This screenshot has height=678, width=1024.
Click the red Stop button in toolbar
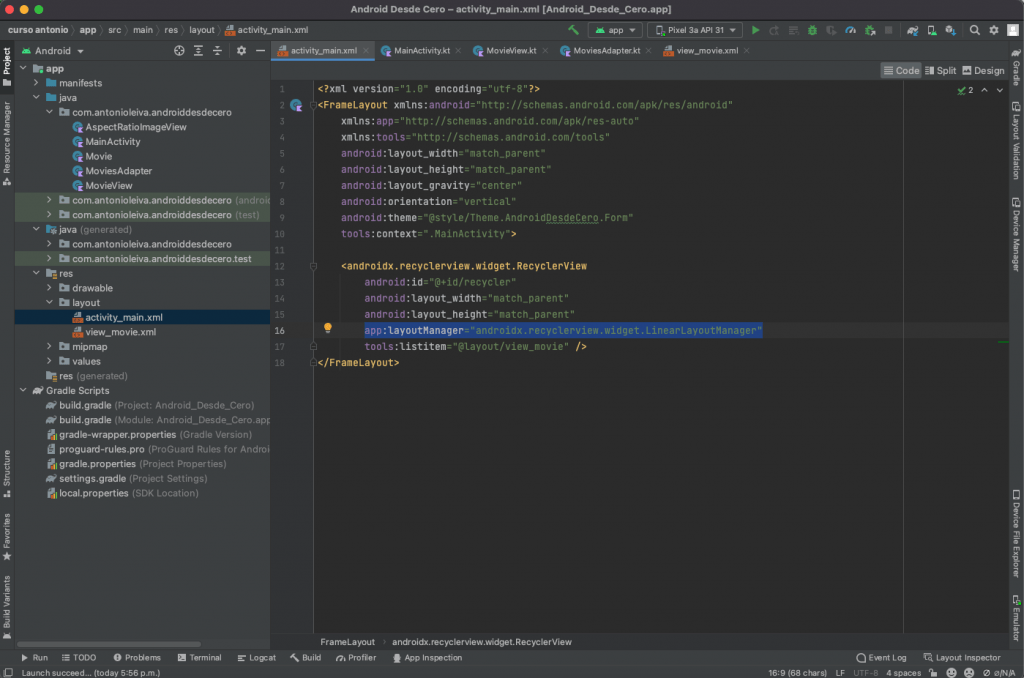(888, 30)
